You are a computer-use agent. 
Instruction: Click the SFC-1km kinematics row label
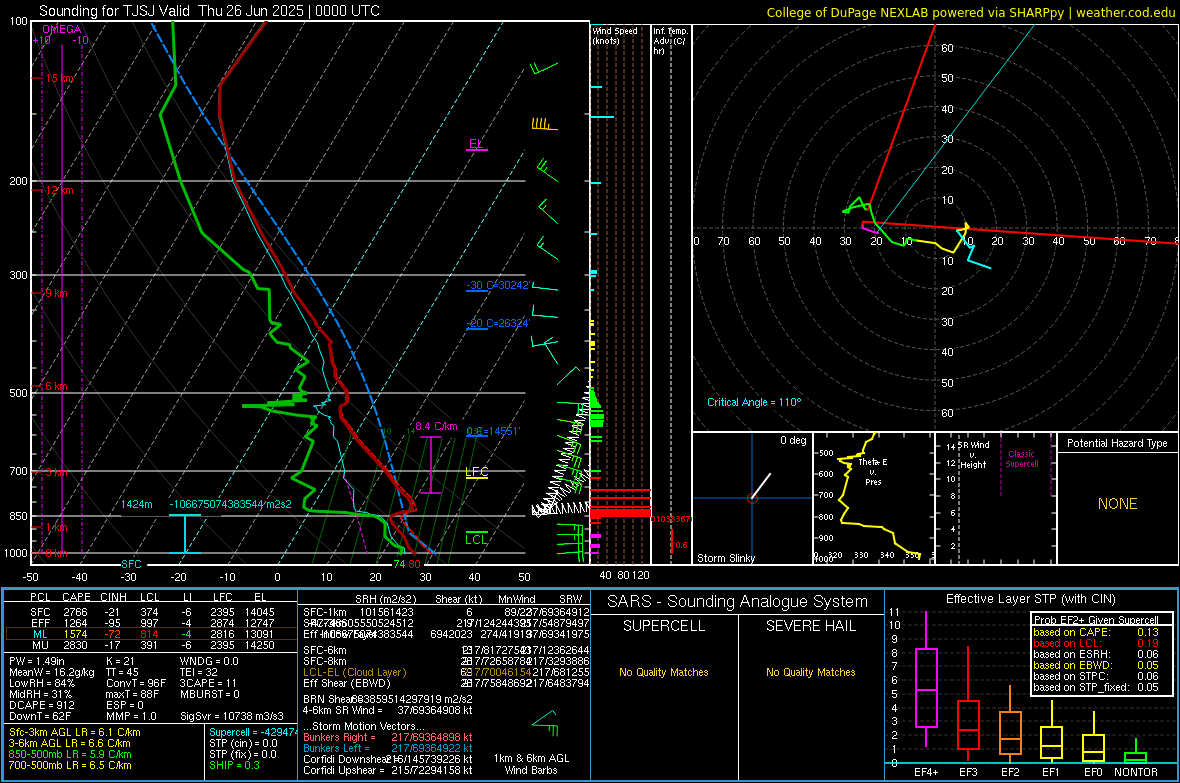point(325,612)
